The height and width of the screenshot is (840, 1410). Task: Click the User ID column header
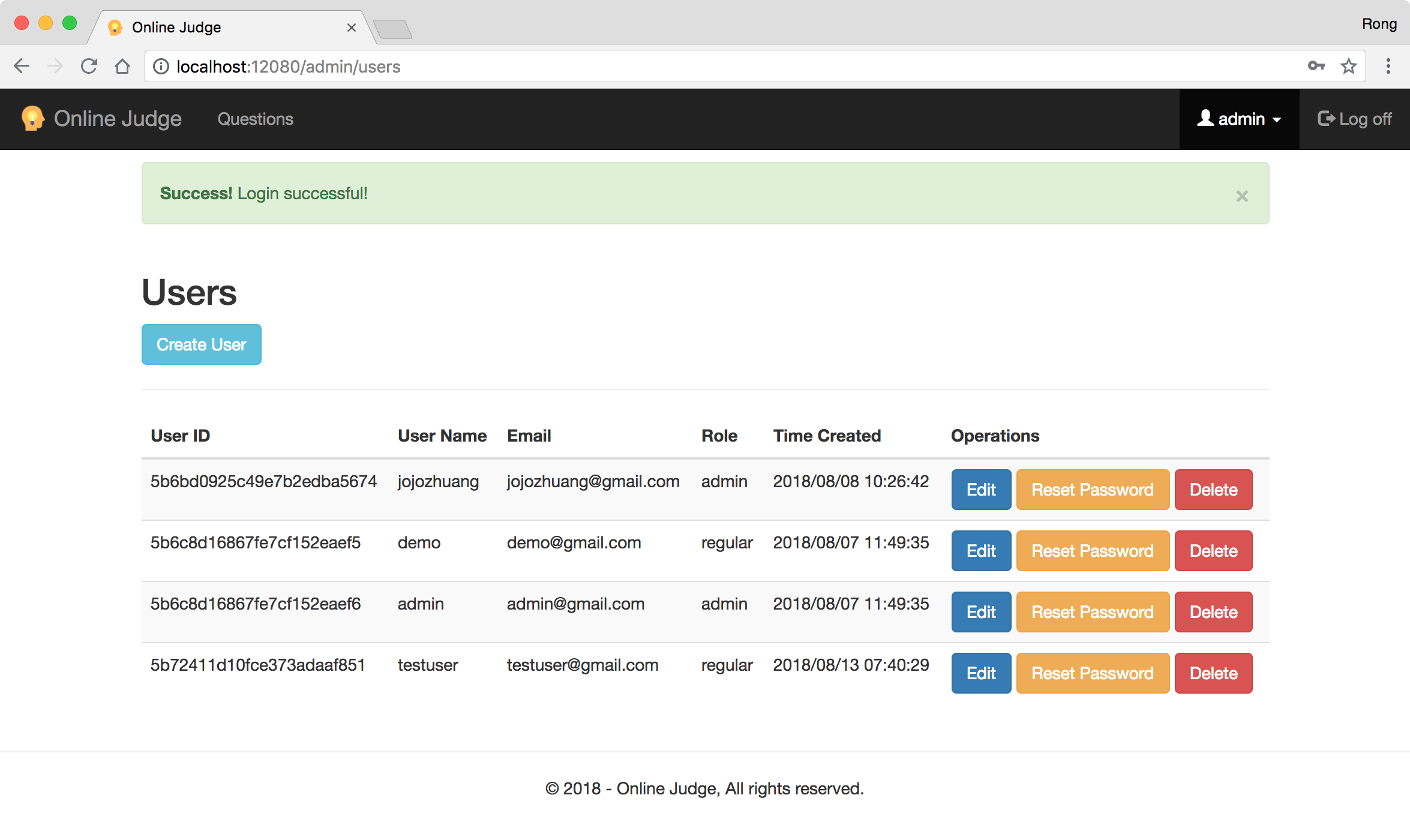[x=180, y=436]
